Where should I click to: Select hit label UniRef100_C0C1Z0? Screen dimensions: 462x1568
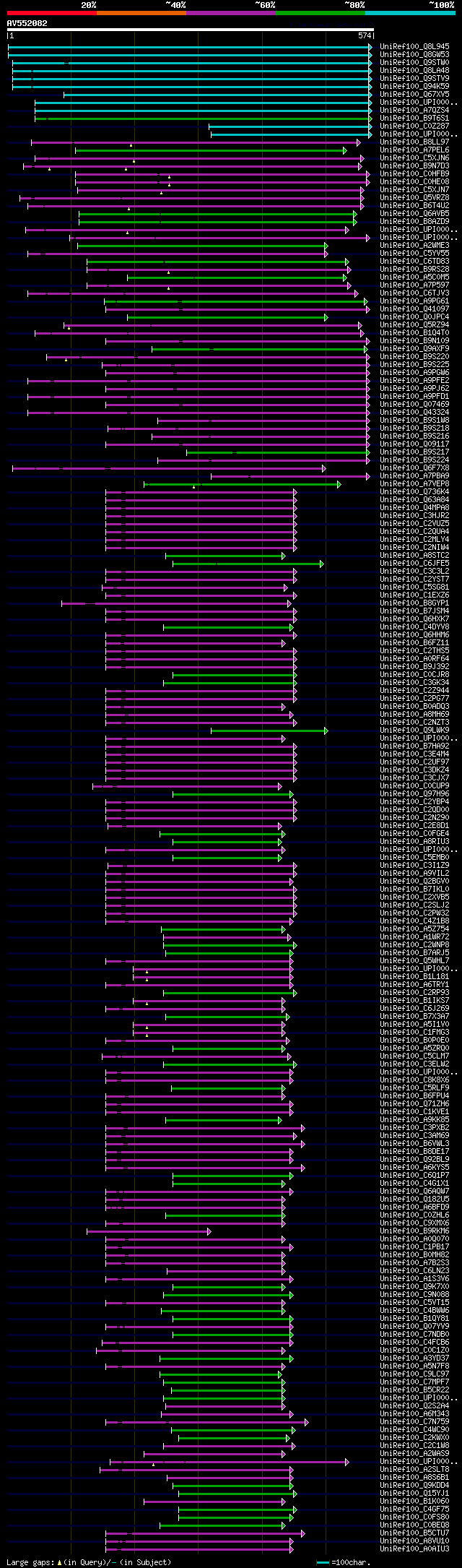pos(414,1350)
